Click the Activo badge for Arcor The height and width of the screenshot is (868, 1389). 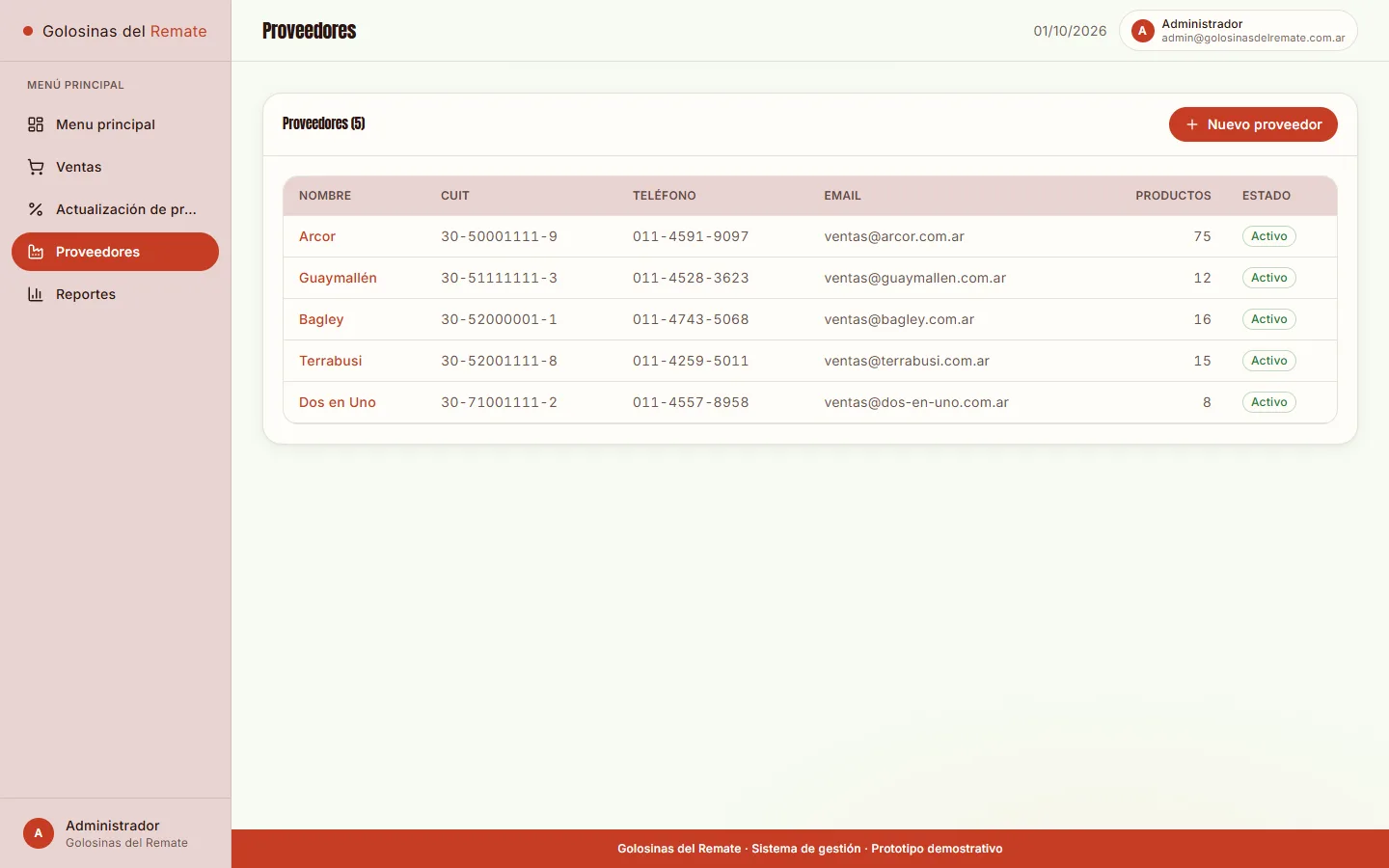coord(1269,236)
